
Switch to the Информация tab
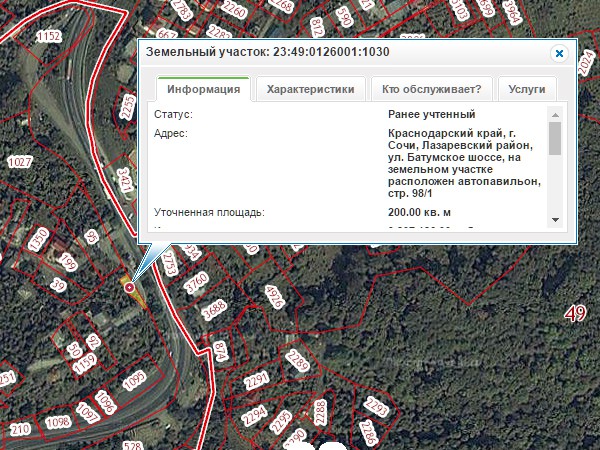pyautogui.click(x=204, y=89)
